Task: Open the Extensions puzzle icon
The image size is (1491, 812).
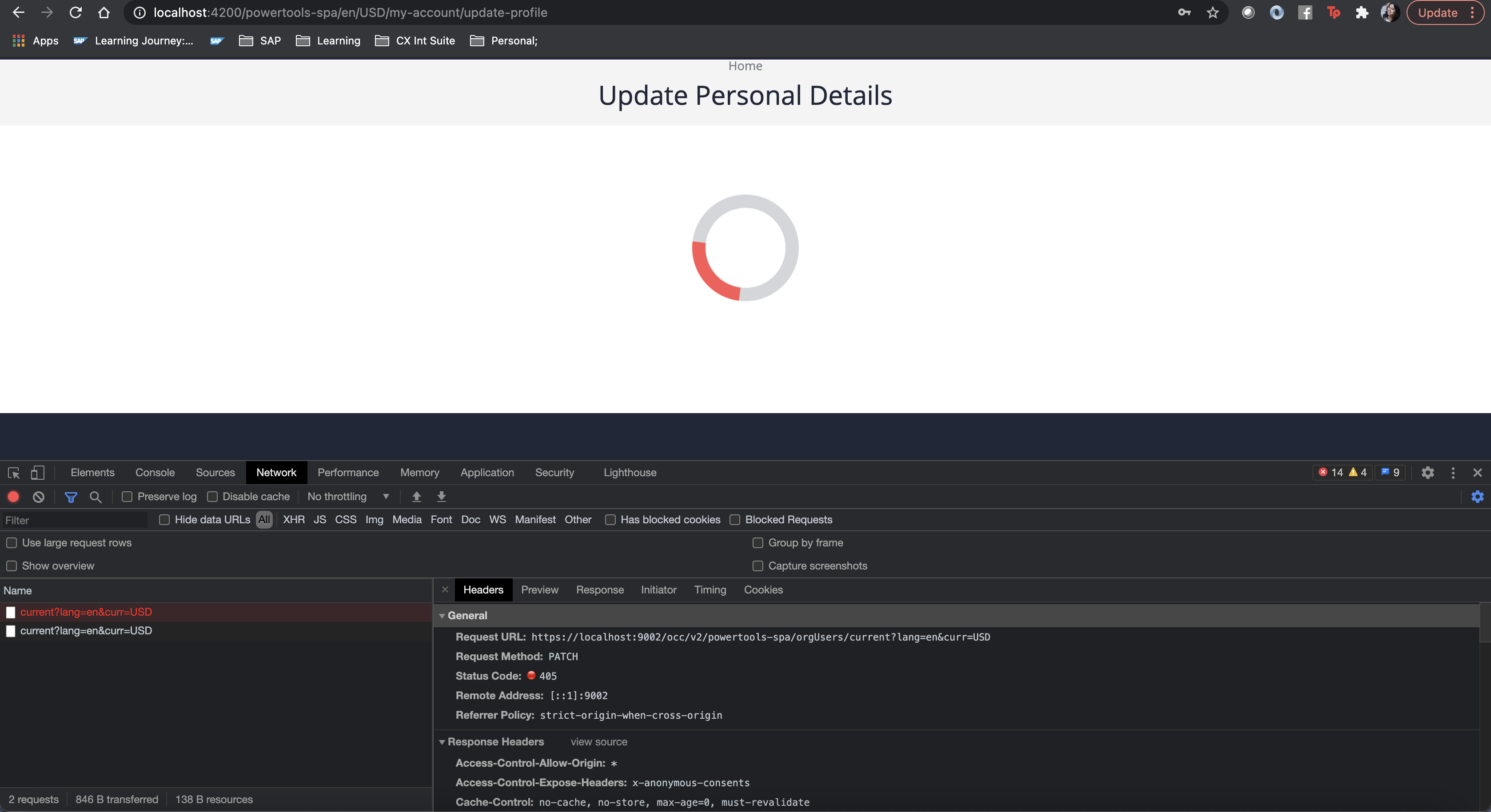Action: pyautogui.click(x=1361, y=12)
